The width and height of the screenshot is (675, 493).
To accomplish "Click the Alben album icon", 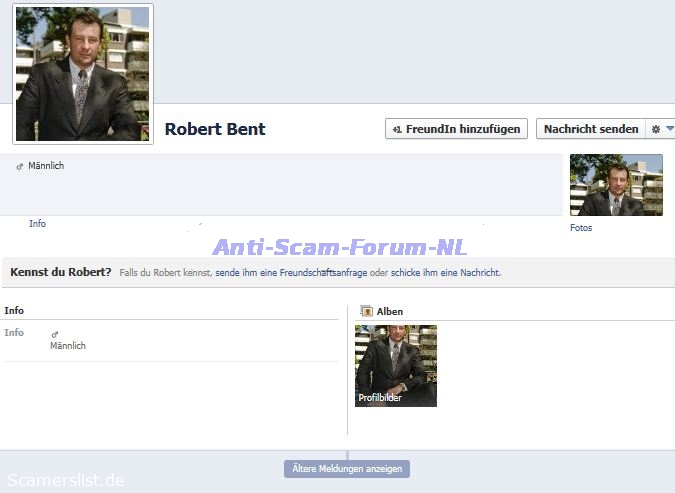I will [366, 311].
